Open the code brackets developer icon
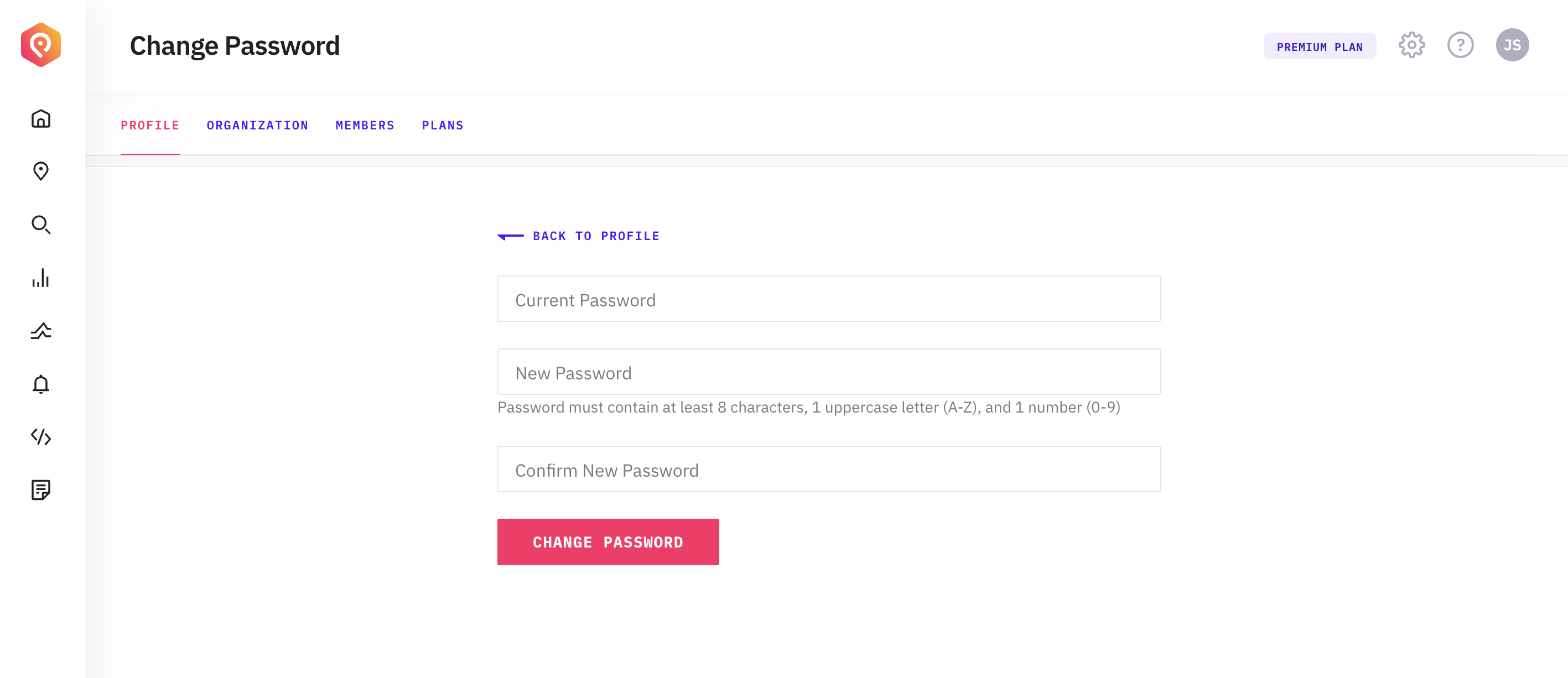1568x678 pixels. pos(41,437)
